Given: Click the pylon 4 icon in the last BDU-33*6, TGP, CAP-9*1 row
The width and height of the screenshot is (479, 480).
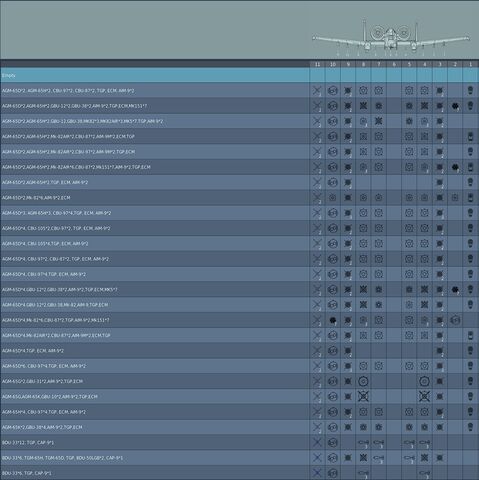Looking at the screenshot, I should coord(424,473).
